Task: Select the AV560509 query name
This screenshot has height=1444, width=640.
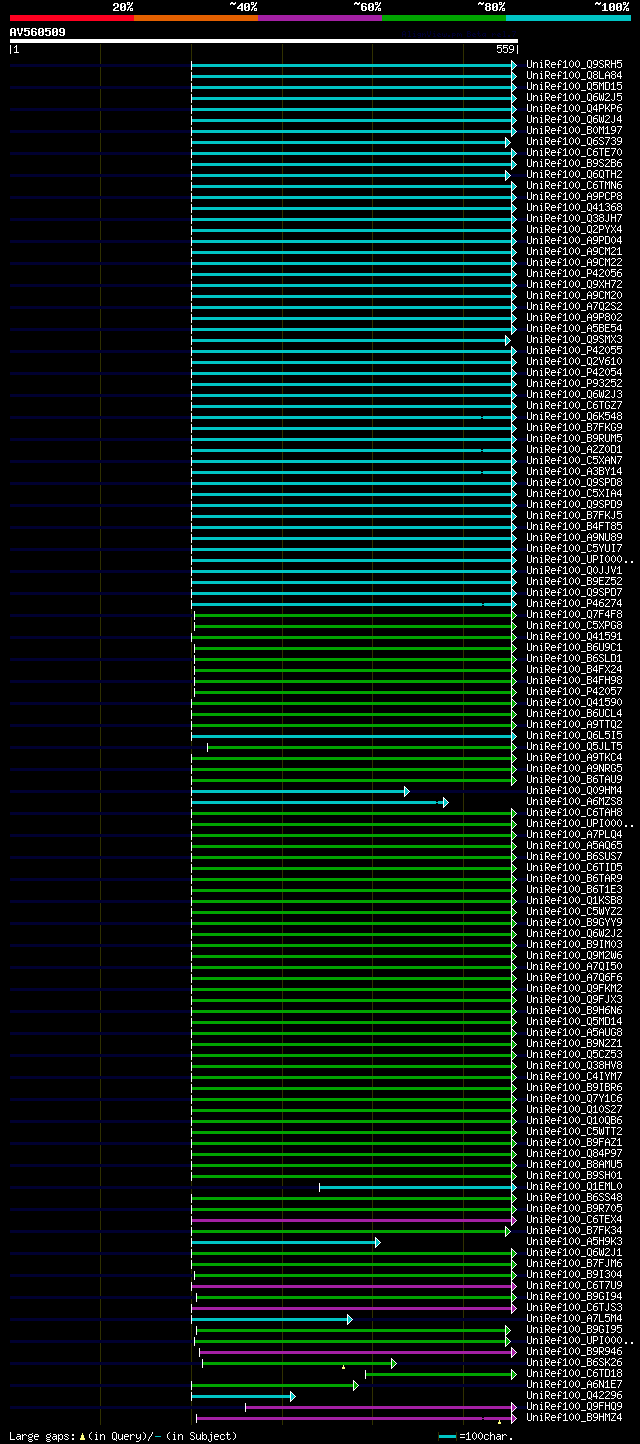Action: click(38, 32)
